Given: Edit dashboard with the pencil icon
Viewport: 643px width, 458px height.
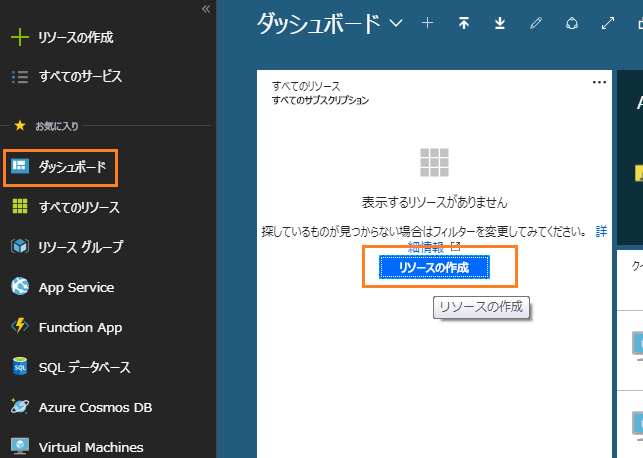Looking at the screenshot, I should coord(536,23).
